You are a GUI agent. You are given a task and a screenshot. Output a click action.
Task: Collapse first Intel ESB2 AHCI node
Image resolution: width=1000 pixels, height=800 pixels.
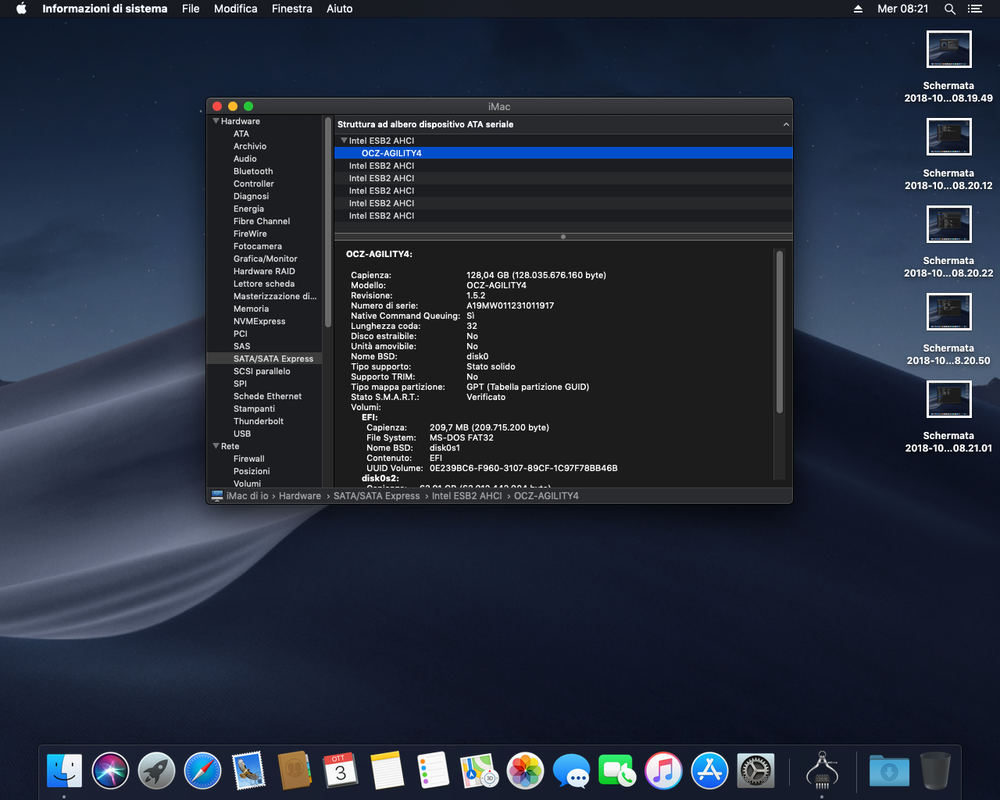pos(344,140)
